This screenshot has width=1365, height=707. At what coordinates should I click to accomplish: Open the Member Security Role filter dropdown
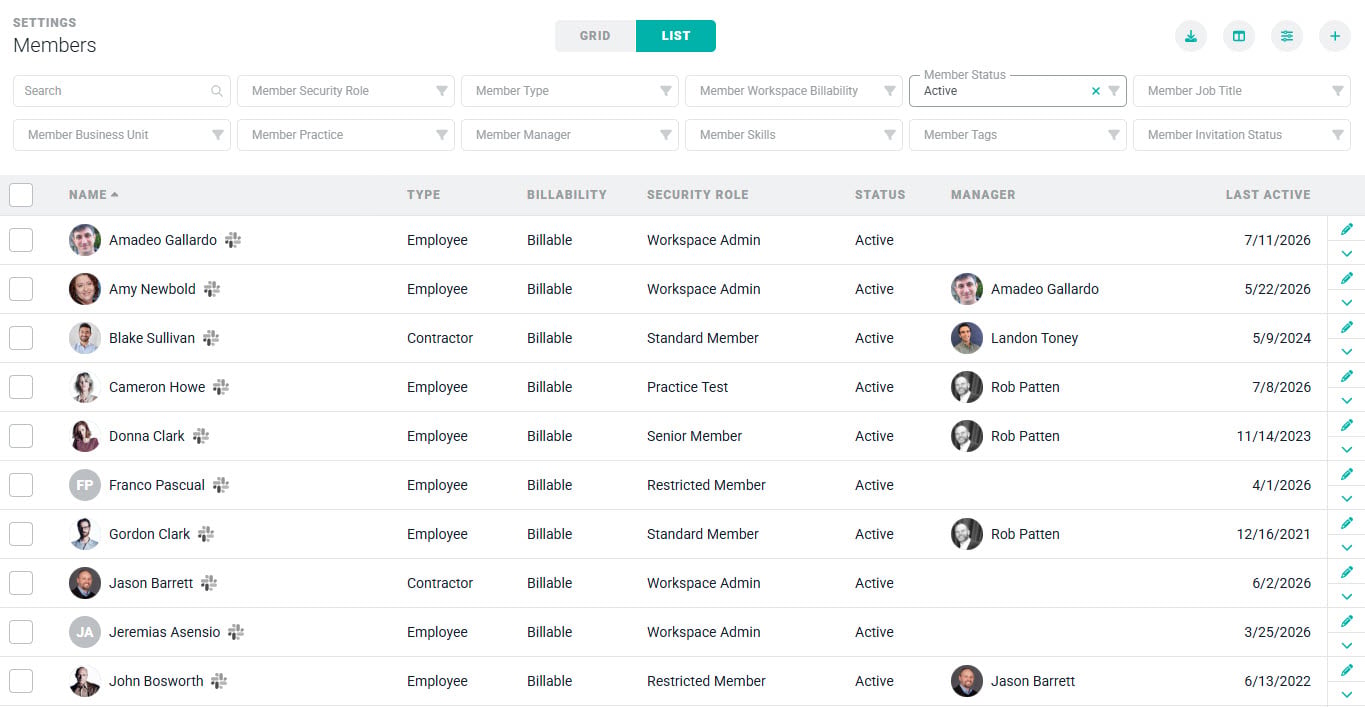pos(346,91)
